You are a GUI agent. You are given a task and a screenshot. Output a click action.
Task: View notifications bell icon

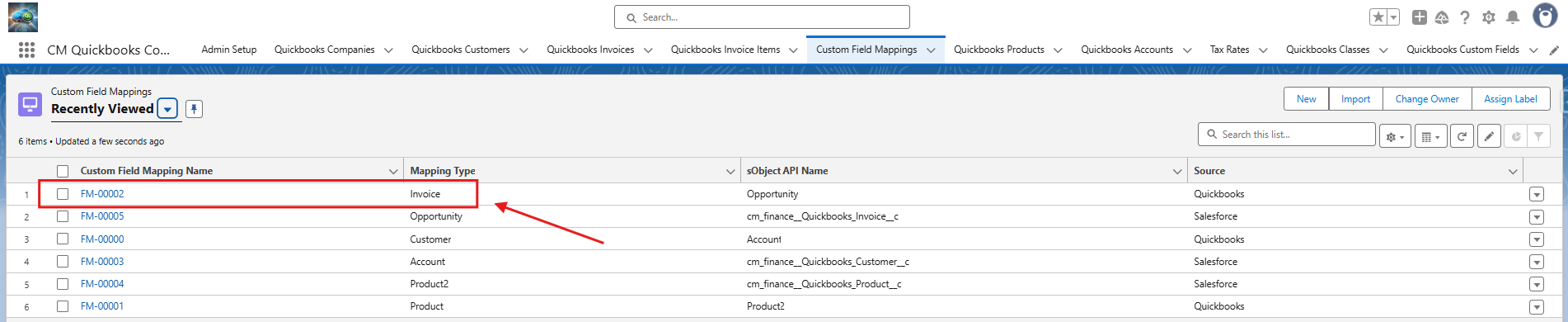point(1513,17)
